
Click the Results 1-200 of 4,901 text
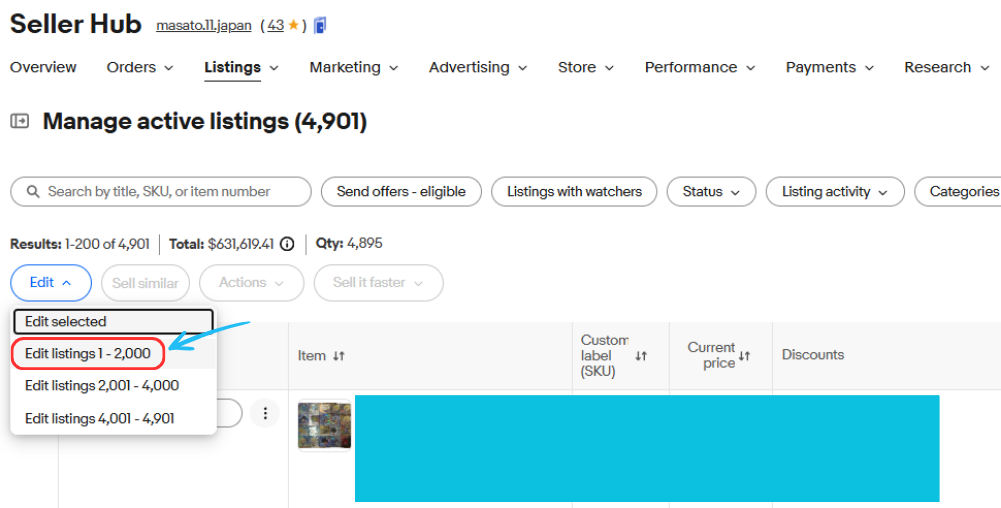[x=80, y=244]
